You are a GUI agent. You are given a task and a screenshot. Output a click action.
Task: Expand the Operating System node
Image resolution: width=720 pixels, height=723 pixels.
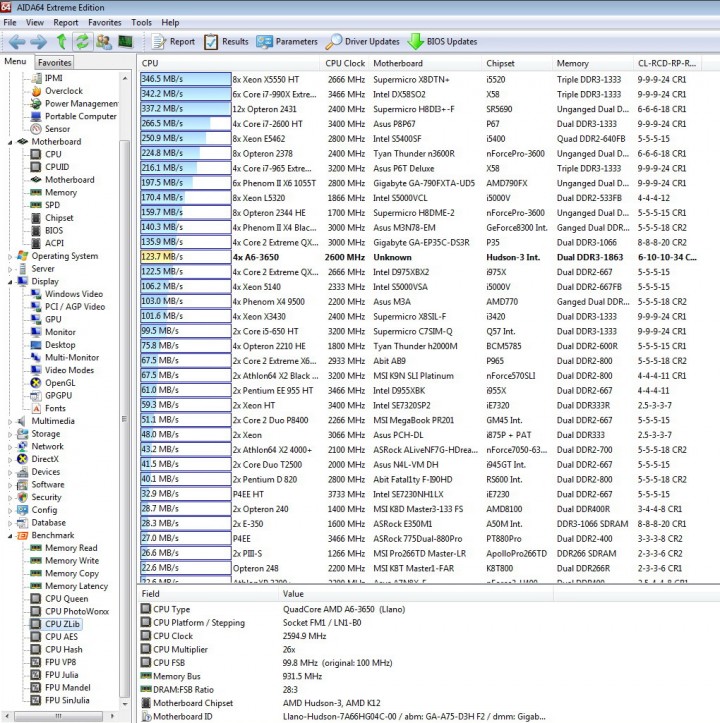pos(10,256)
